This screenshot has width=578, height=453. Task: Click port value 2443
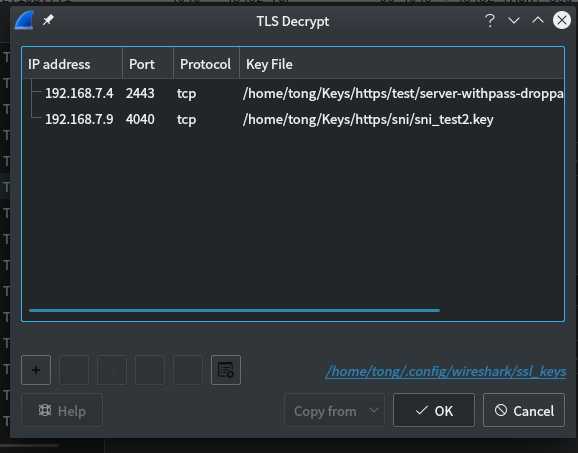pyautogui.click(x=140, y=93)
